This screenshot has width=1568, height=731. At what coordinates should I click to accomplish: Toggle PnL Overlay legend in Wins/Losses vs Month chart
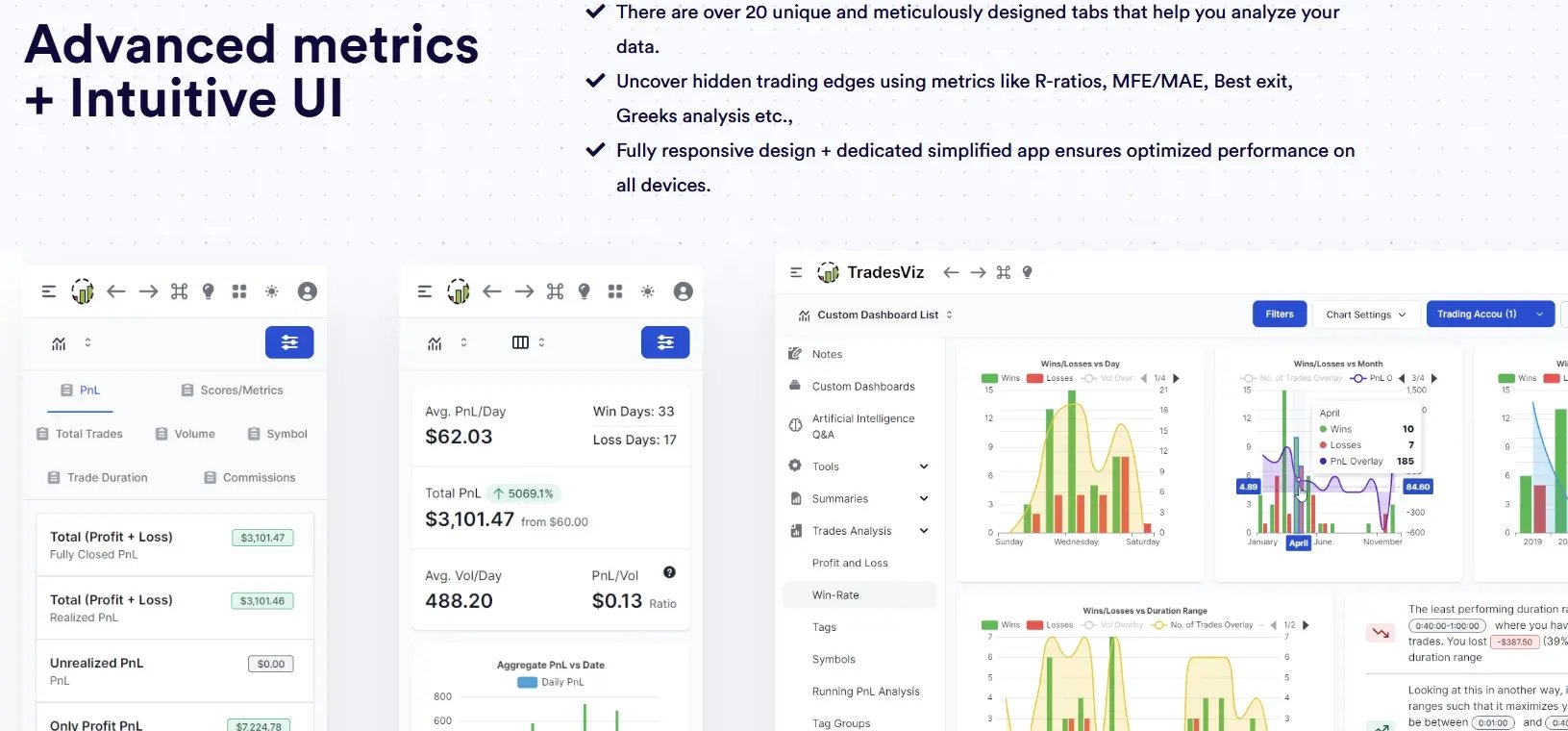tap(1371, 378)
